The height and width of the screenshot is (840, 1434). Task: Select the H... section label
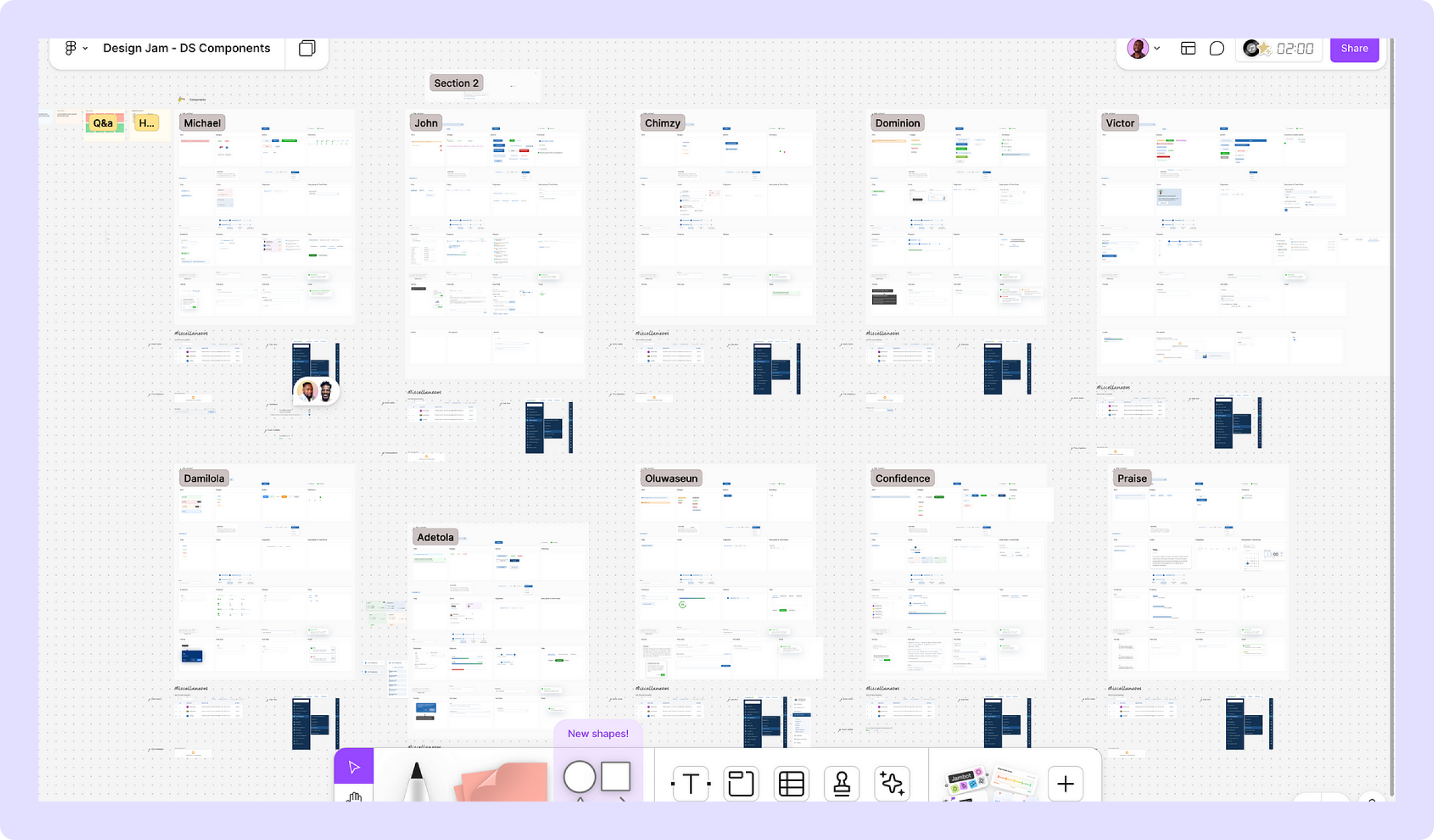tap(146, 123)
